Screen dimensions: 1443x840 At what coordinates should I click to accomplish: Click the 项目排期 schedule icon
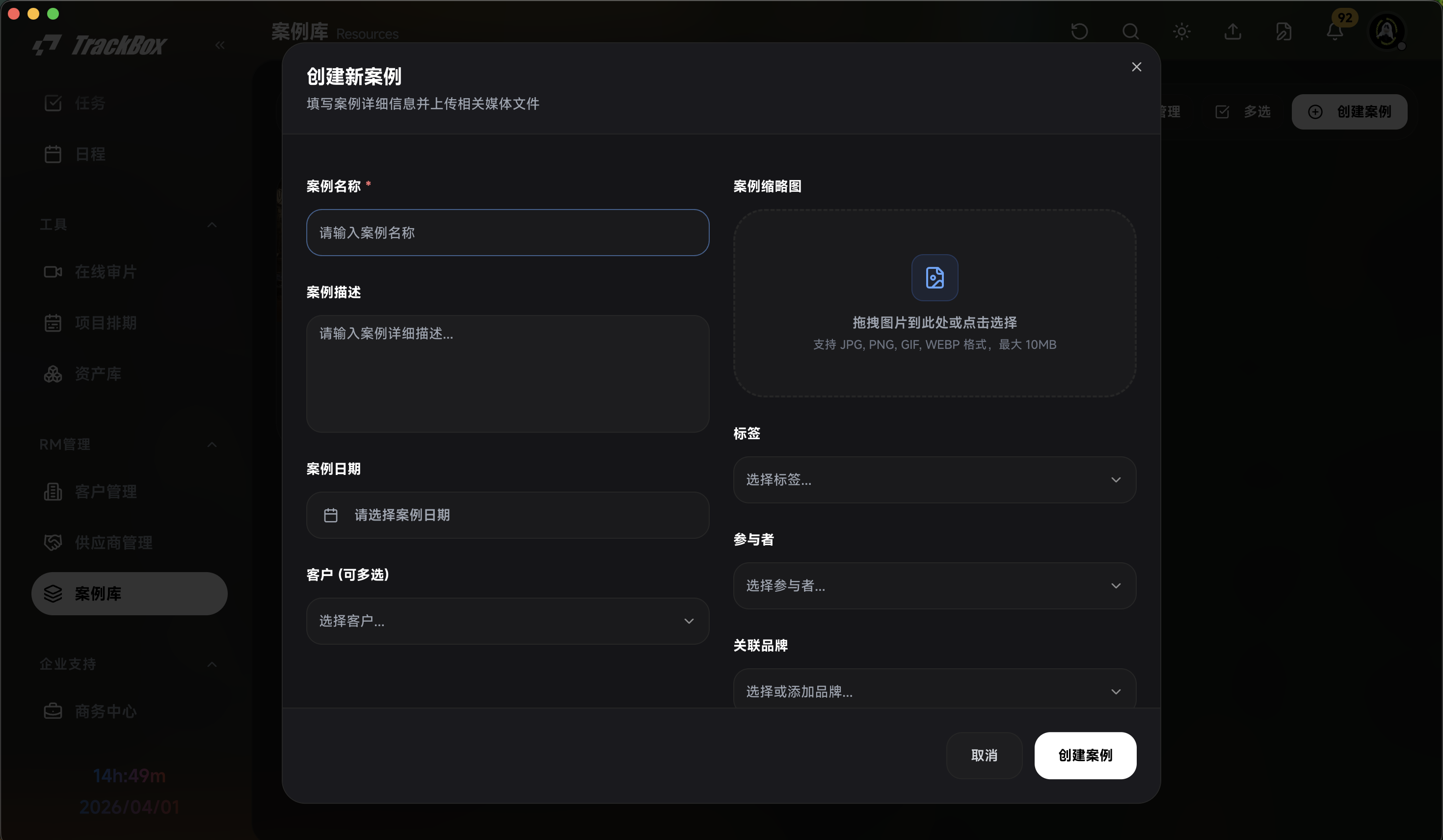click(53, 322)
